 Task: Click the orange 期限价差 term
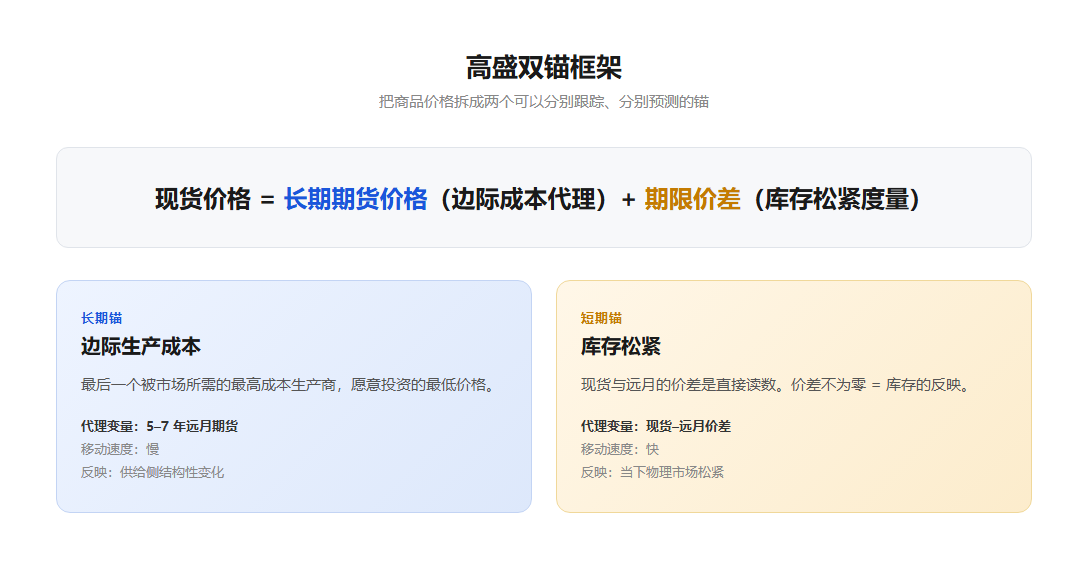tap(692, 199)
